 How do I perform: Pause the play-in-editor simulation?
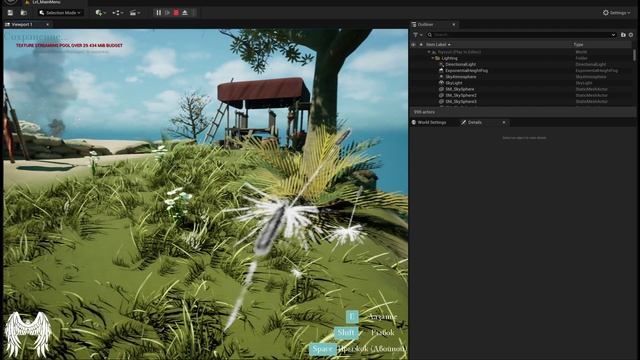click(158, 13)
